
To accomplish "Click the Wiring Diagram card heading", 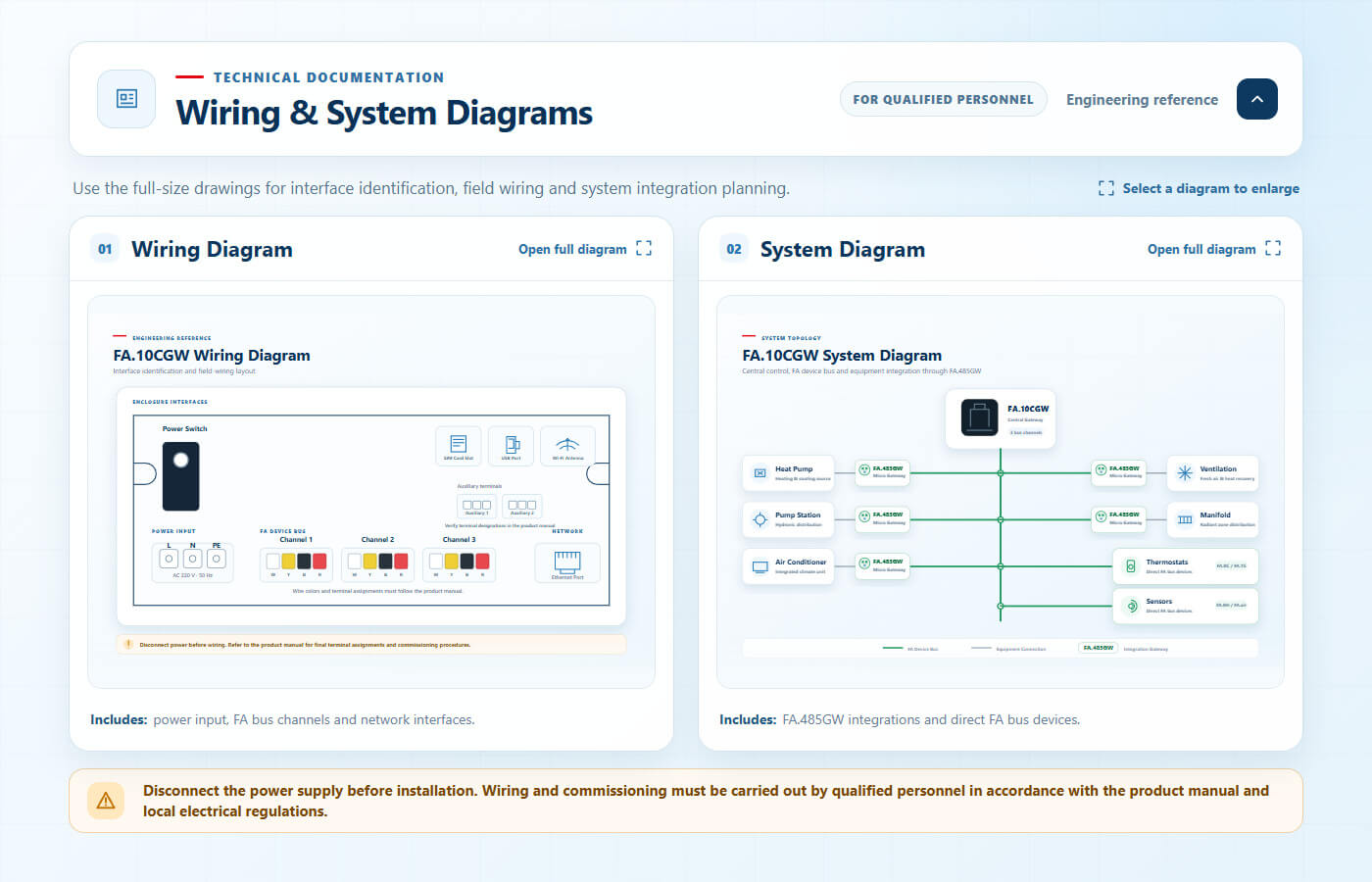I will 212,249.
